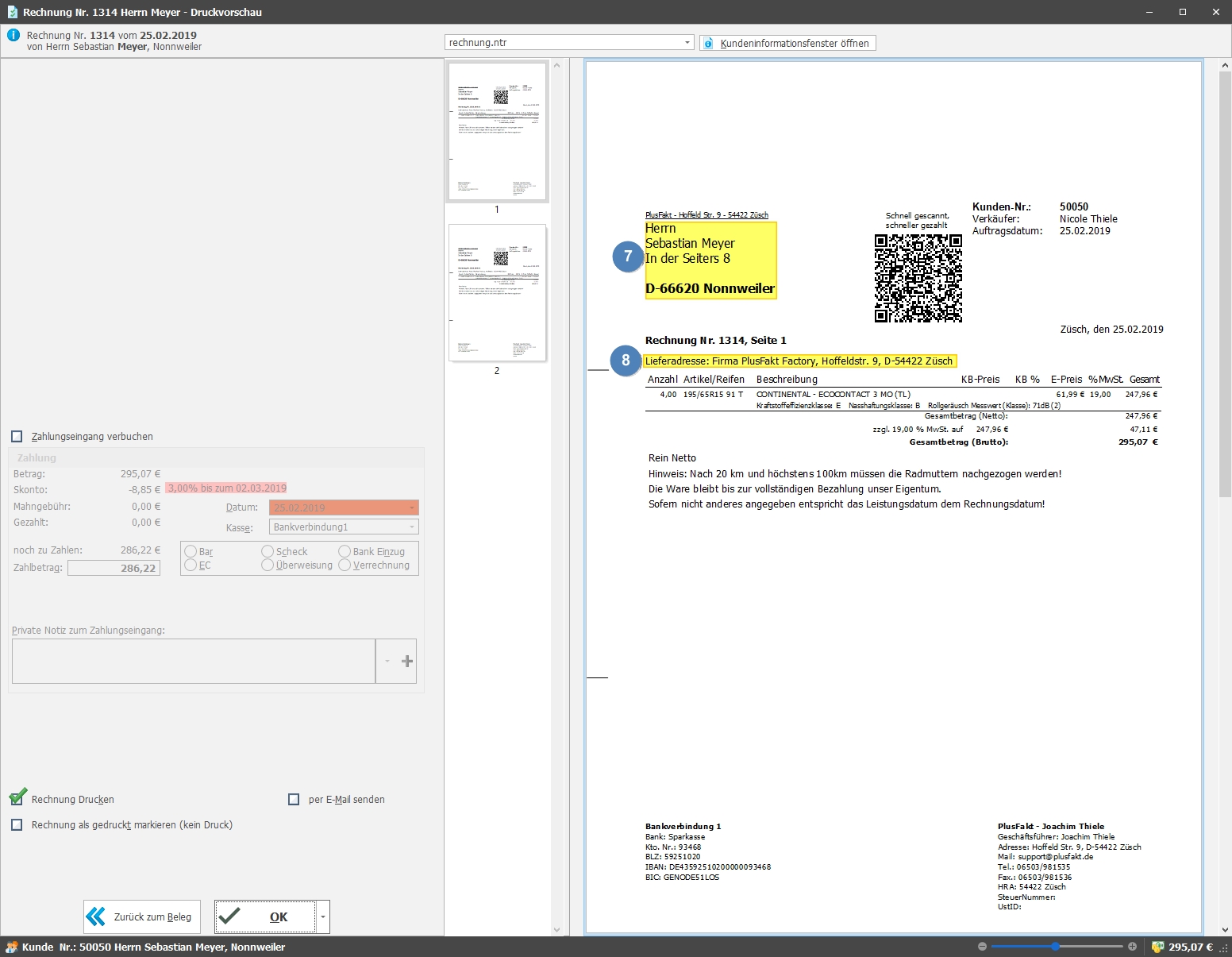Click the CONTINENTAL - ECOCONTACT 3 item row

click(x=904, y=394)
